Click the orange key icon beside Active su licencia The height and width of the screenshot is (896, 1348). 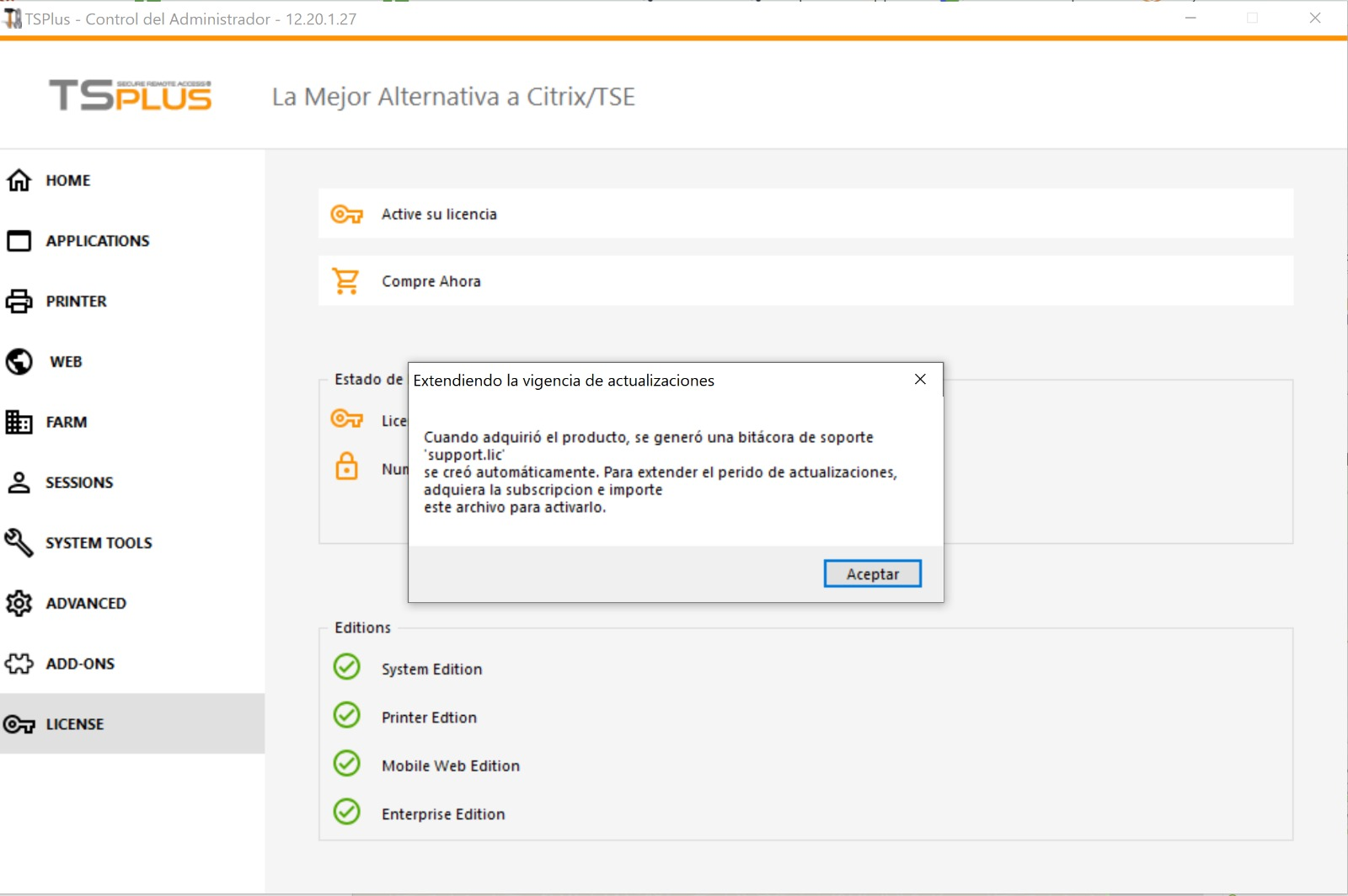click(346, 214)
